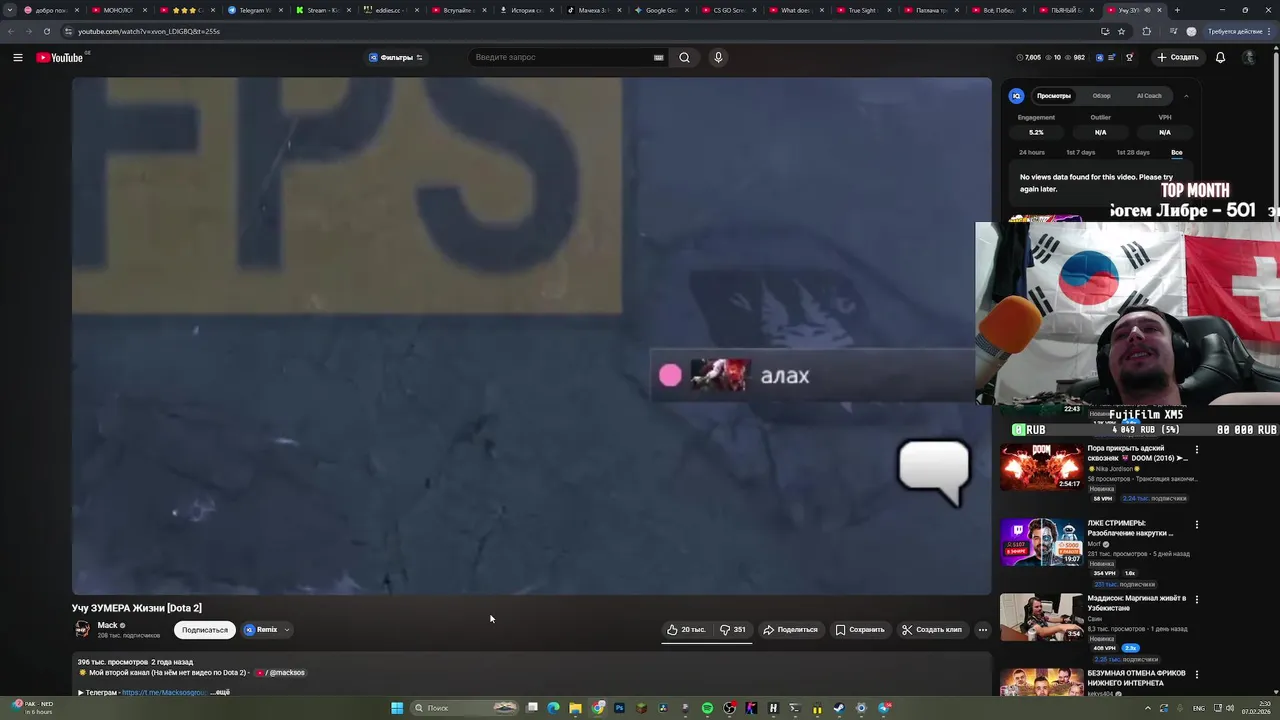Open the YouTube hamburger guide menu
This screenshot has height=720, width=1280.
click(18, 57)
